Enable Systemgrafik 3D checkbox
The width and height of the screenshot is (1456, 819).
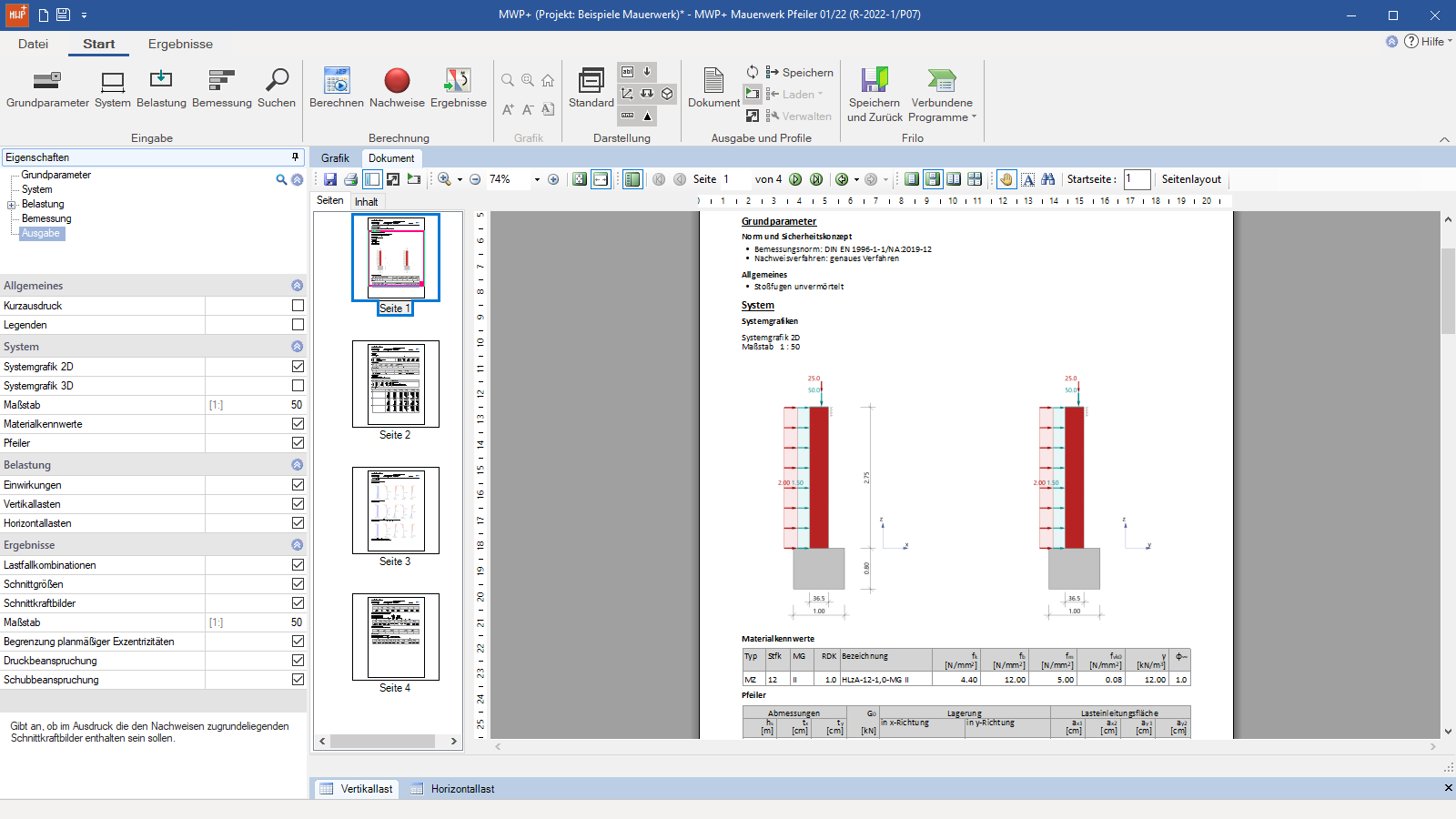[298, 386]
